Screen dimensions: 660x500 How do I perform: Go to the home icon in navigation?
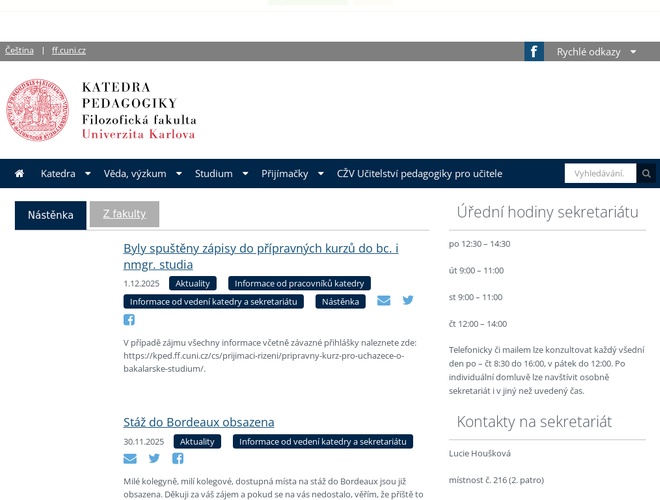pyautogui.click(x=19, y=174)
